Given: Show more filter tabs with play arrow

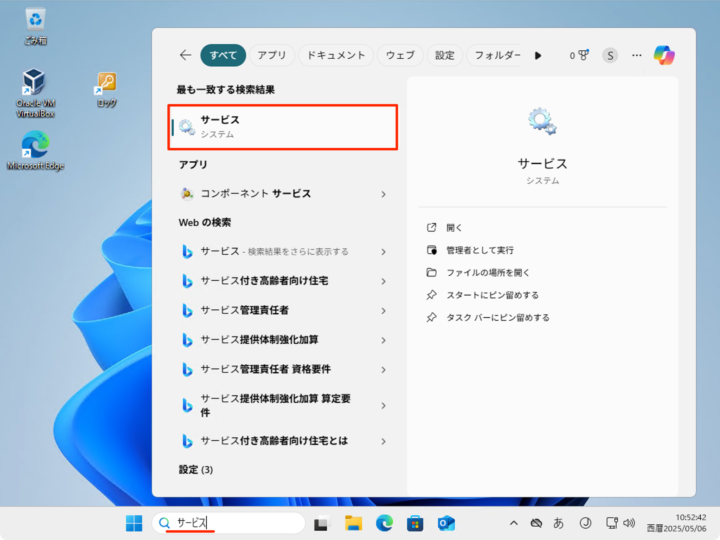Looking at the screenshot, I should click(538, 56).
